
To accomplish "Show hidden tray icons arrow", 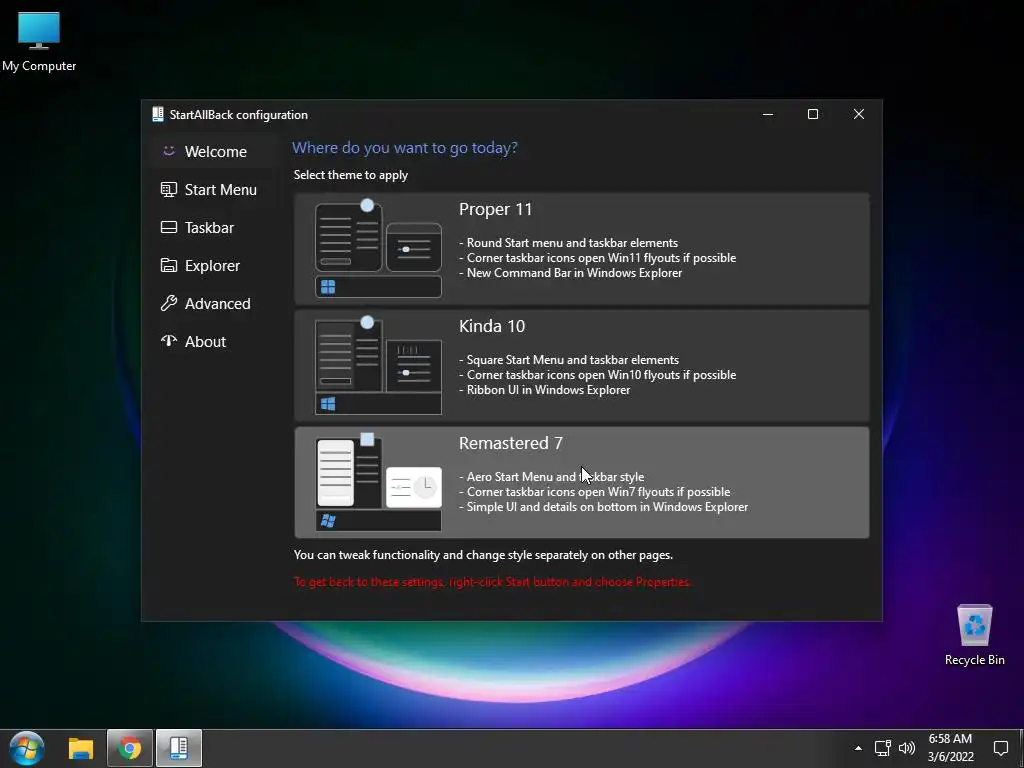I will 858,748.
